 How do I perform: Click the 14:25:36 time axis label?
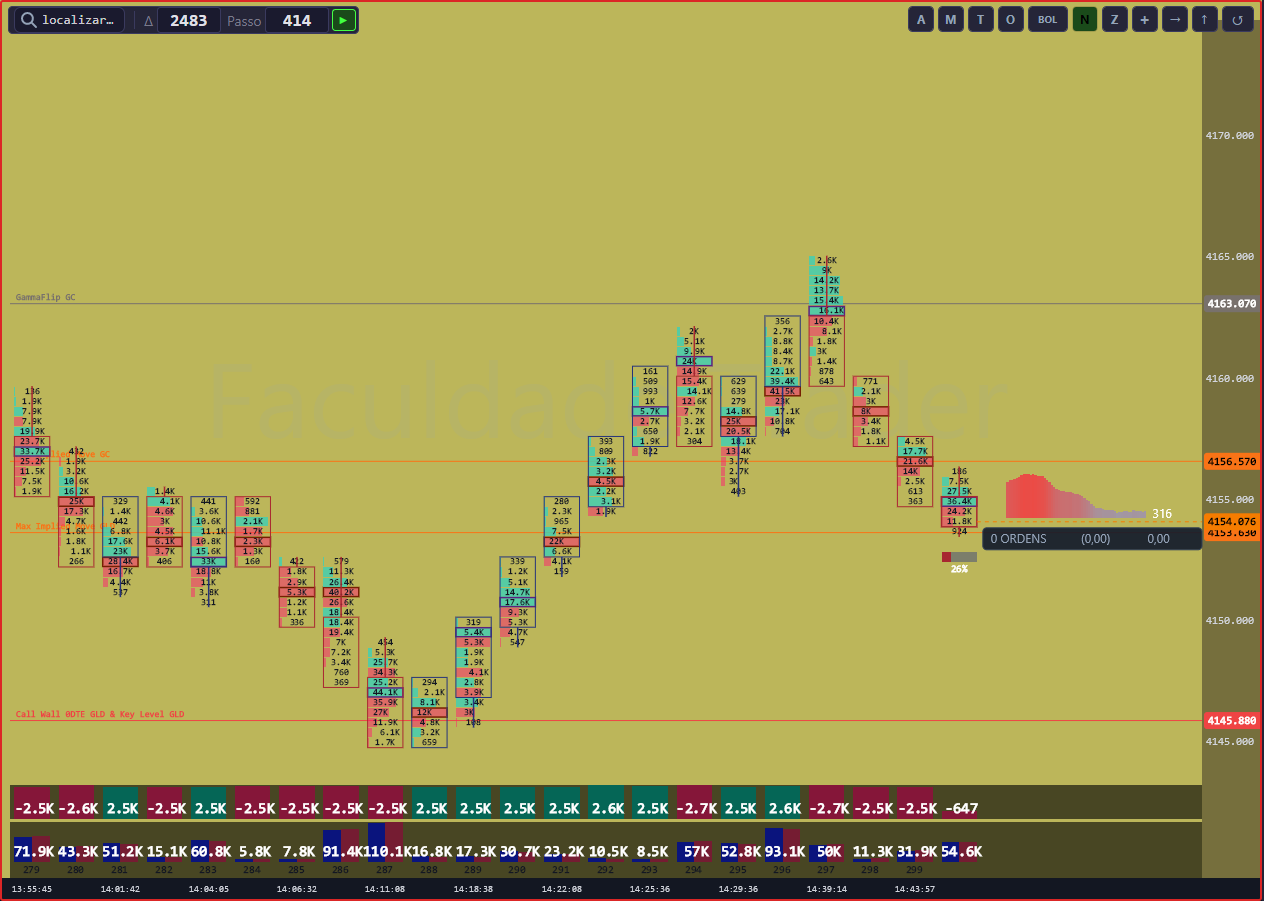pos(650,889)
